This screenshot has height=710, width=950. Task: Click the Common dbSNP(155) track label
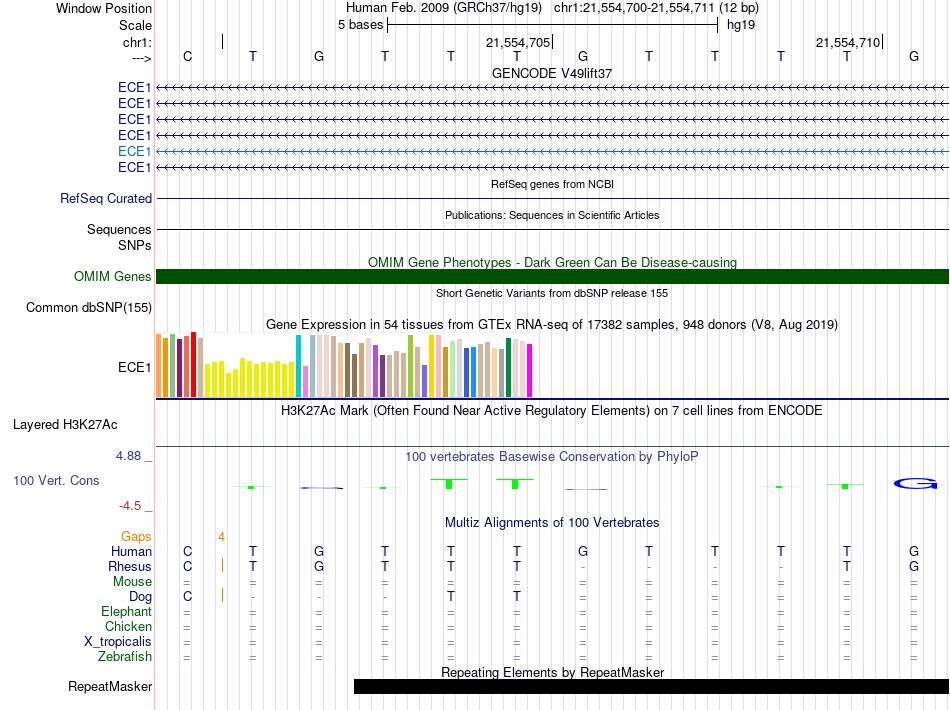(x=88, y=308)
